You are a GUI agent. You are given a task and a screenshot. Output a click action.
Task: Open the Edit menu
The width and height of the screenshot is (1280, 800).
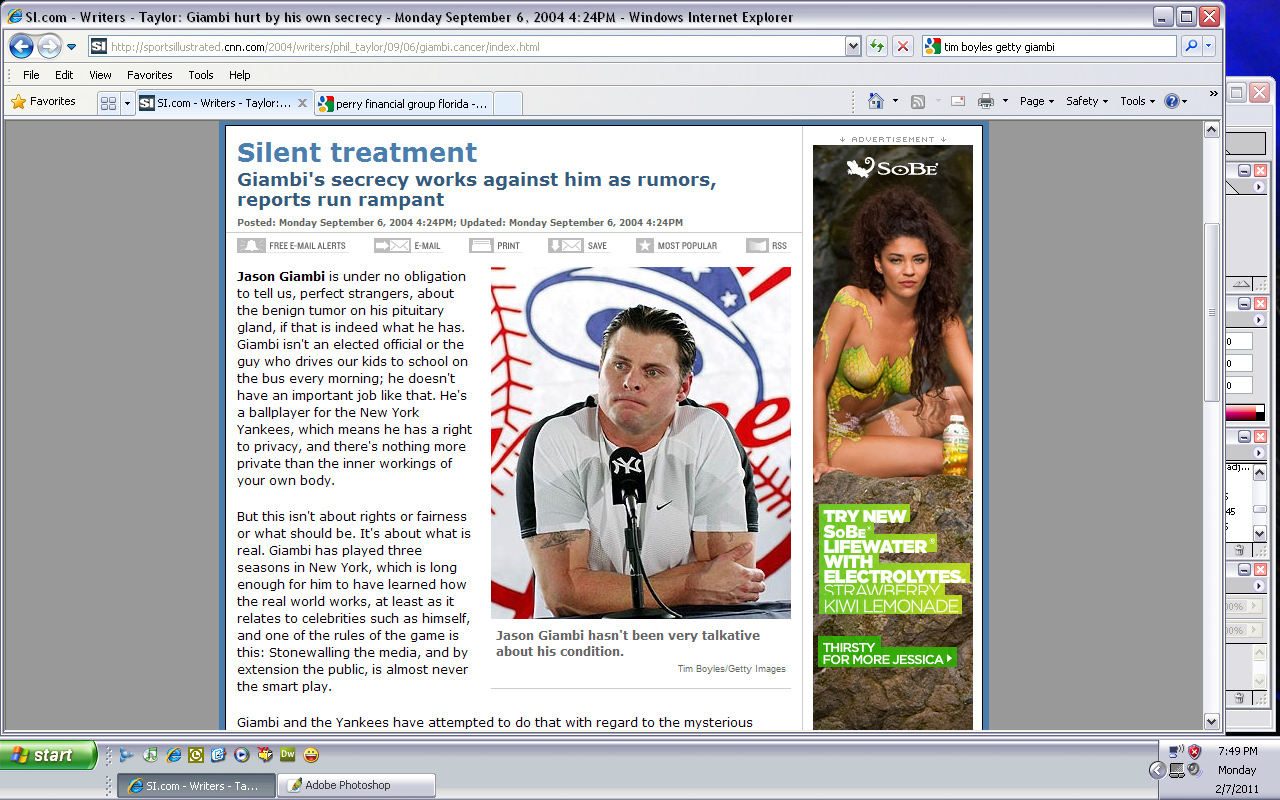64,75
